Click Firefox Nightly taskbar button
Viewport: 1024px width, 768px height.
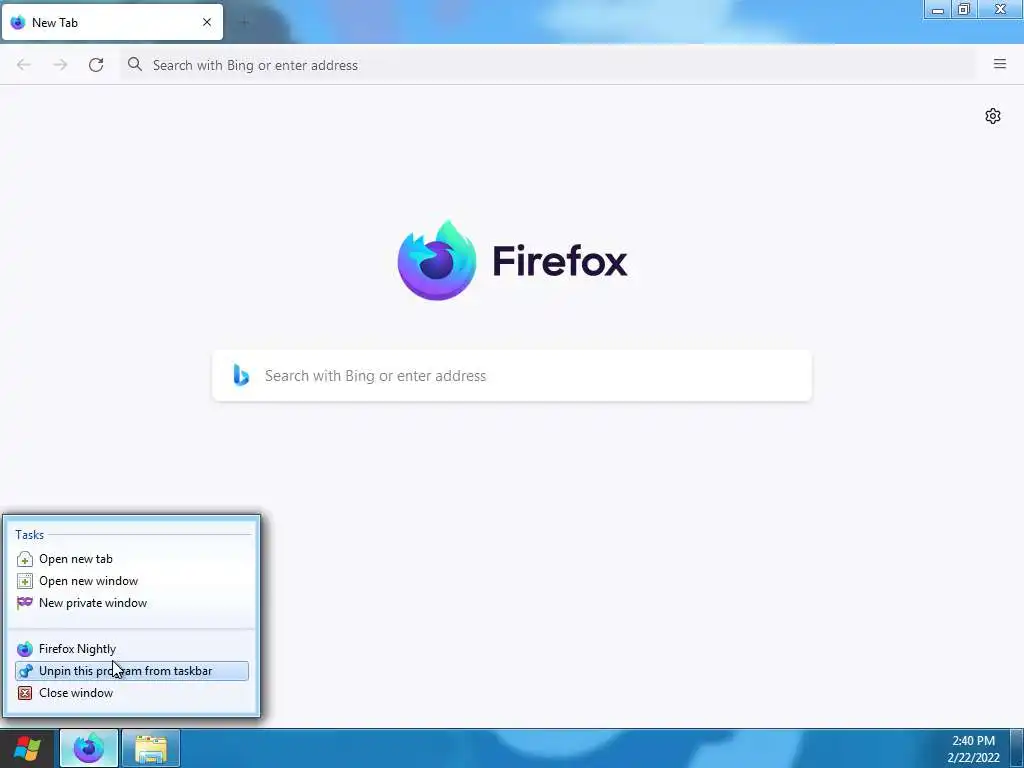[x=89, y=748]
